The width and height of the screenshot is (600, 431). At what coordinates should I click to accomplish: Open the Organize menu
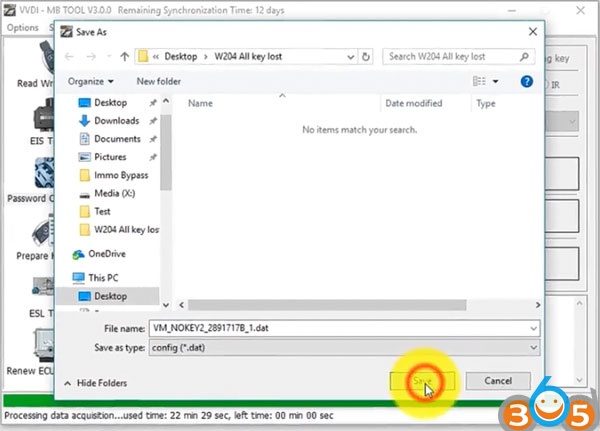click(91, 81)
